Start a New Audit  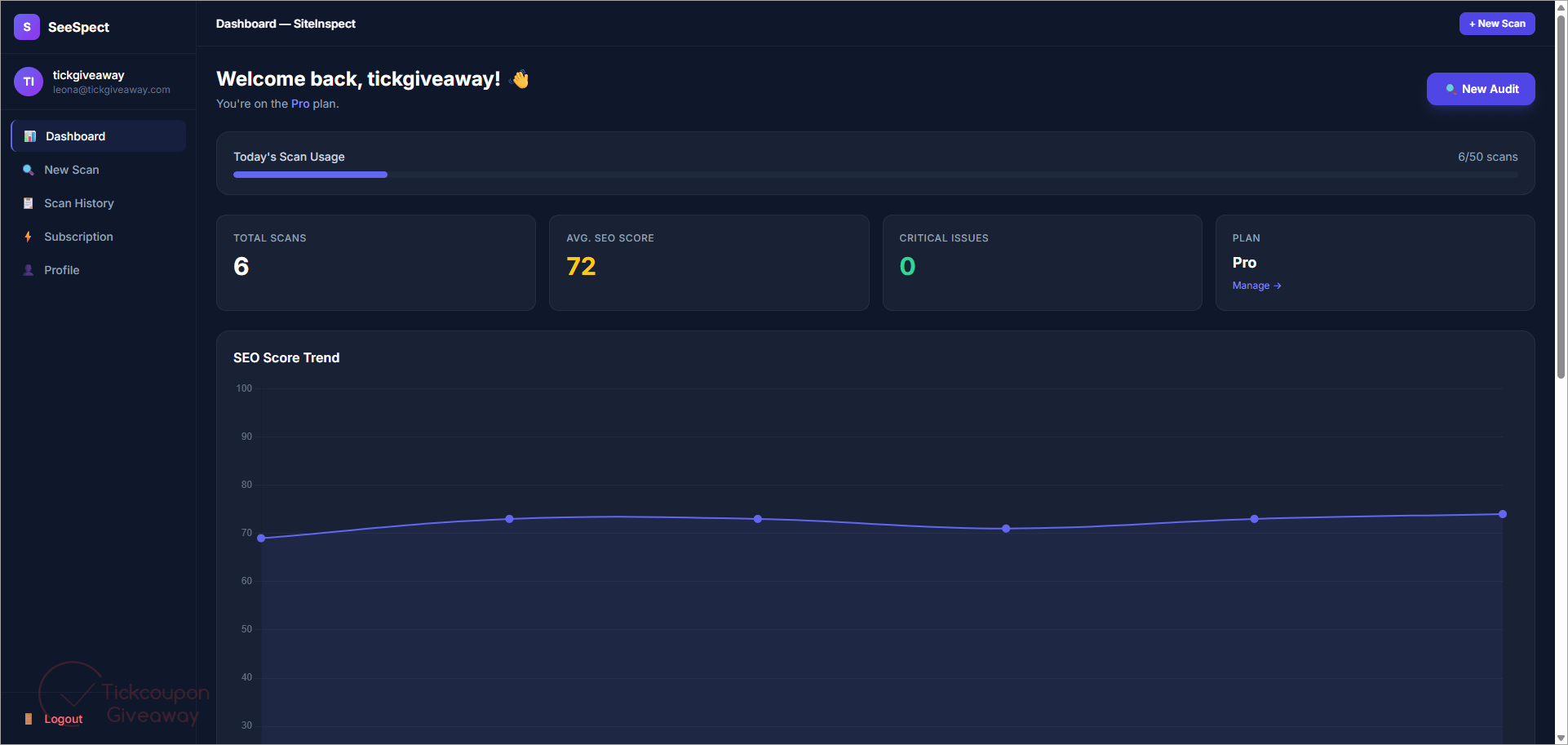click(x=1481, y=89)
